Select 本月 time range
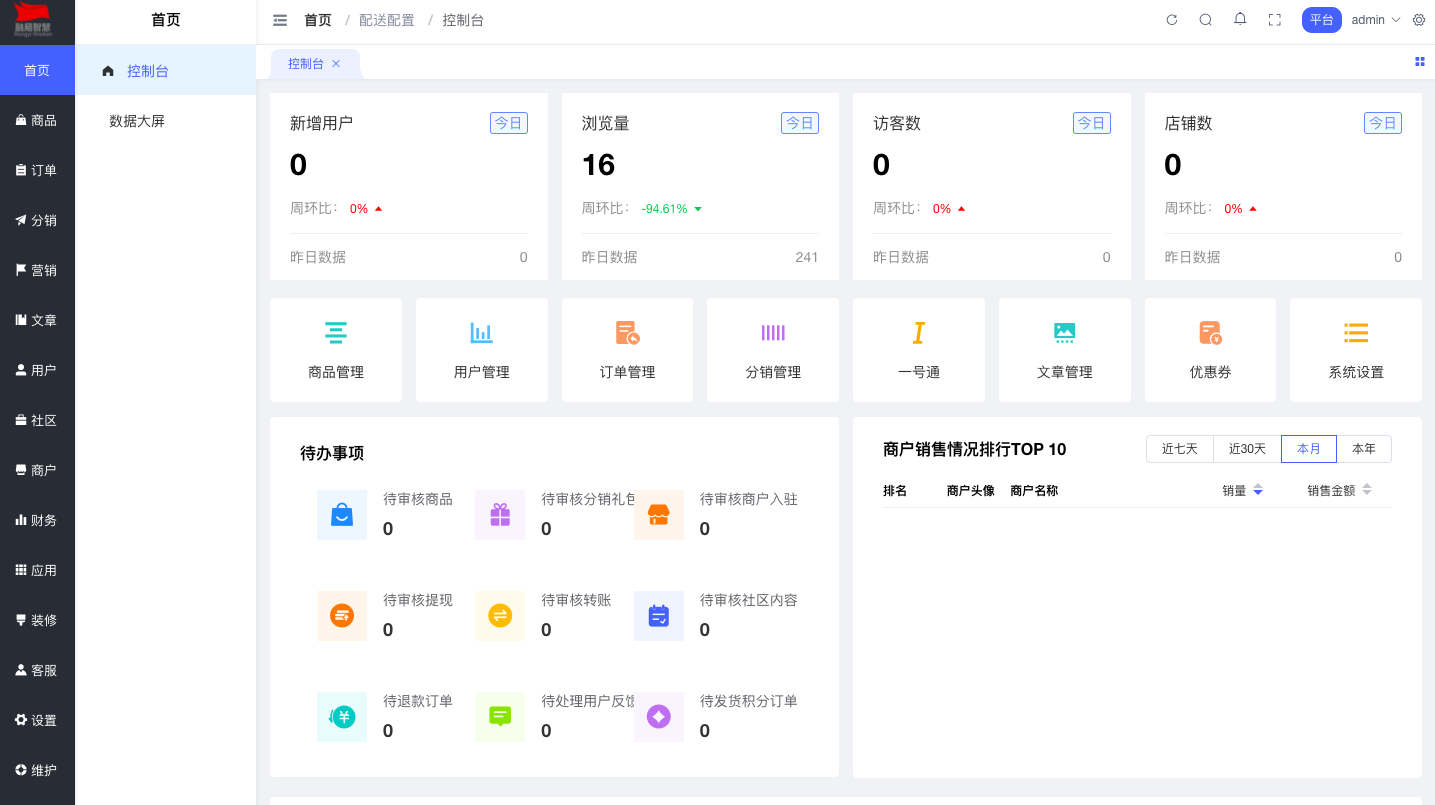The height and width of the screenshot is (805, 1435). click(1309, 449)
